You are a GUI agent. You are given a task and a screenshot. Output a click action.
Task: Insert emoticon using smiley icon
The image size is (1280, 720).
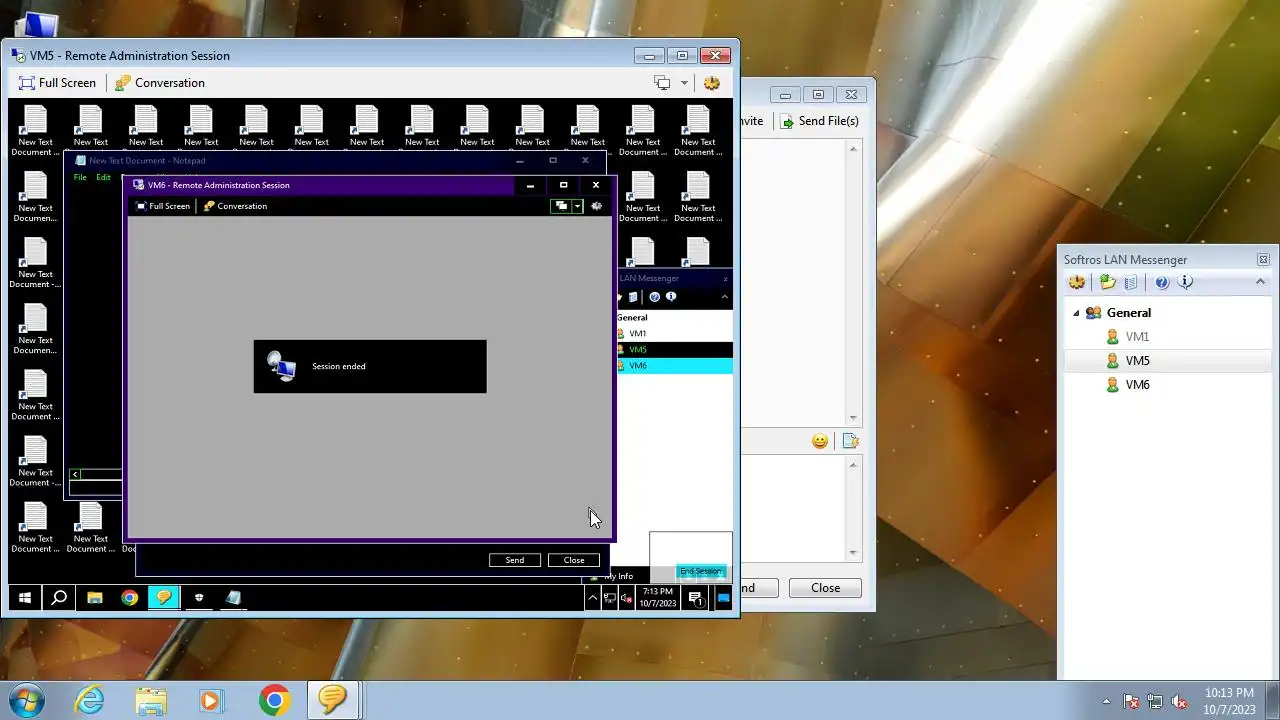(820, 441)
